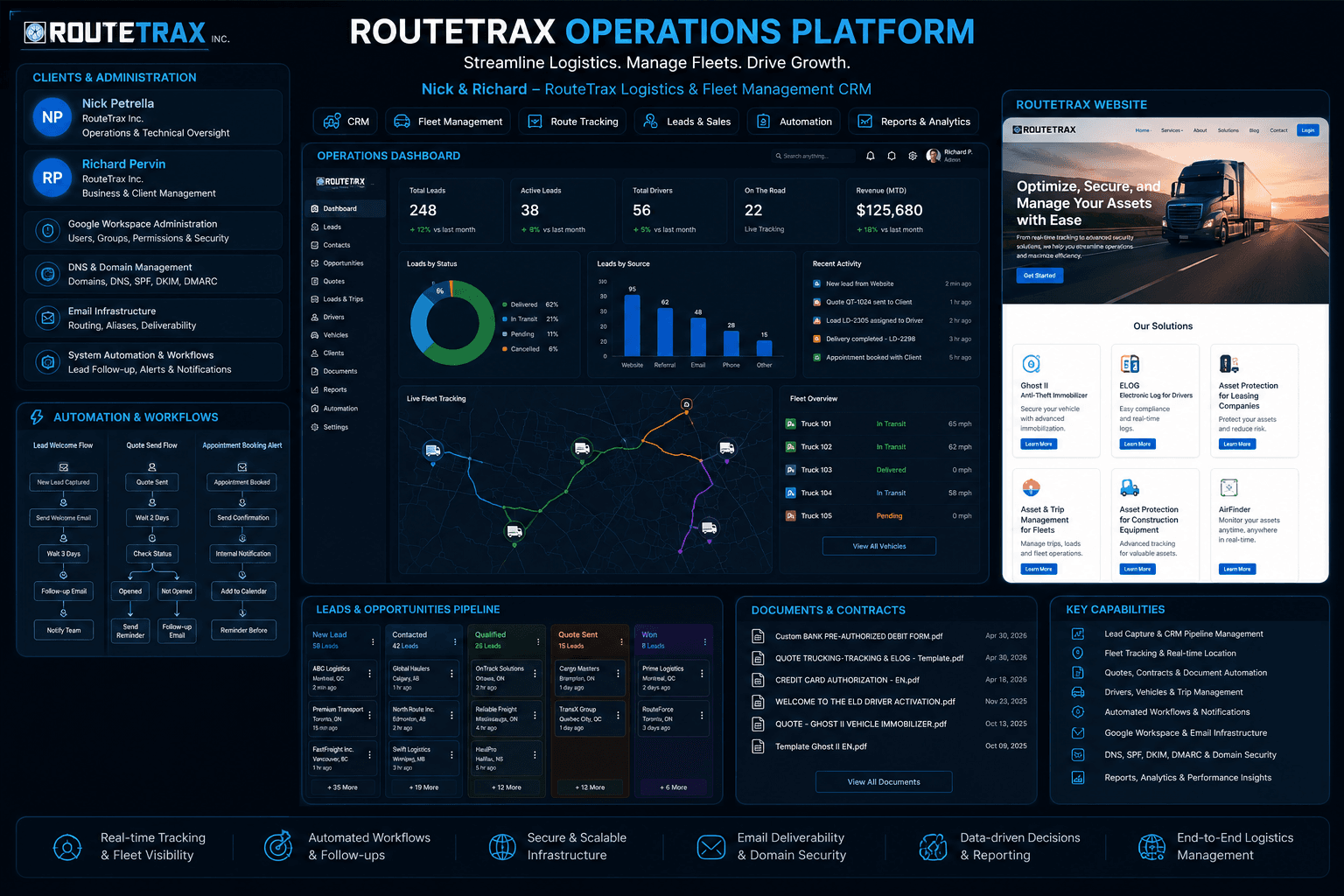The width and height of the screenshot is (1344, 896).
Task: Click the System Automation & Workflows icon
Action: coord(48,361)
